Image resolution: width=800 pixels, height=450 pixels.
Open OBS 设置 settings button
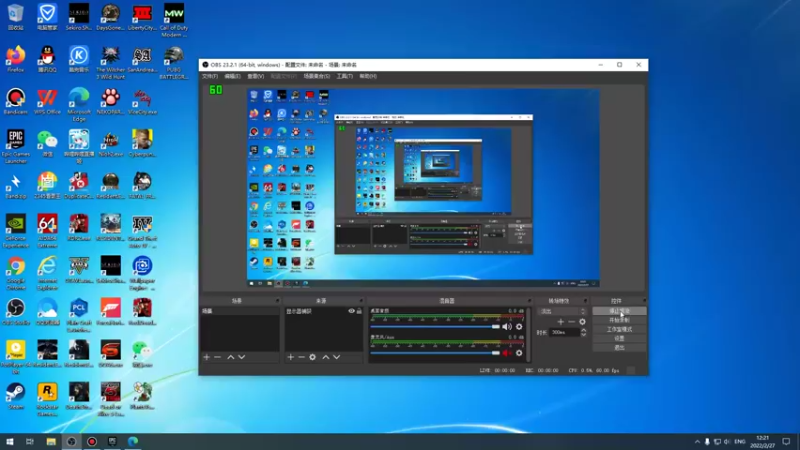[619, 338]
